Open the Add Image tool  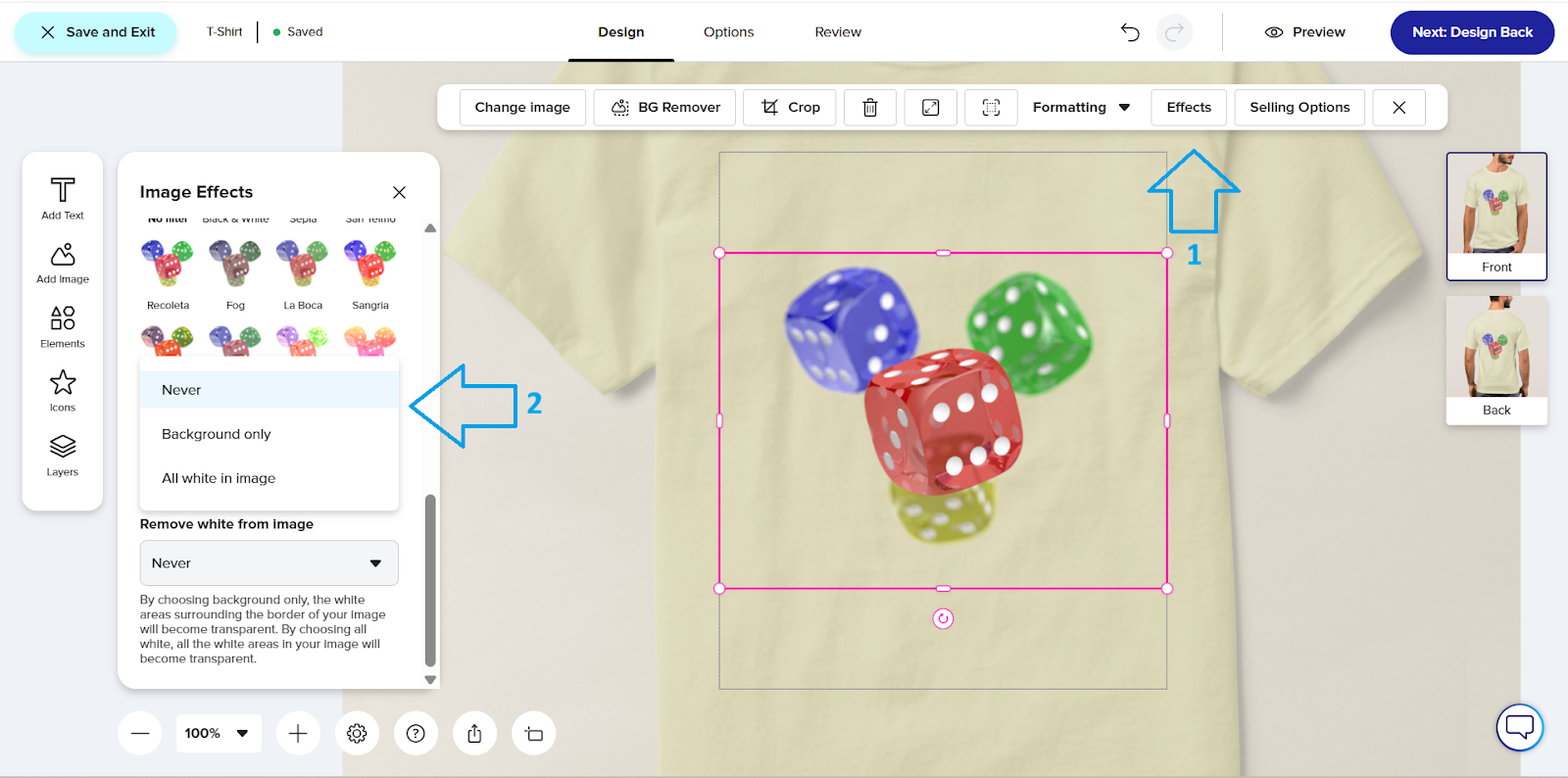[x=63, y=263]
